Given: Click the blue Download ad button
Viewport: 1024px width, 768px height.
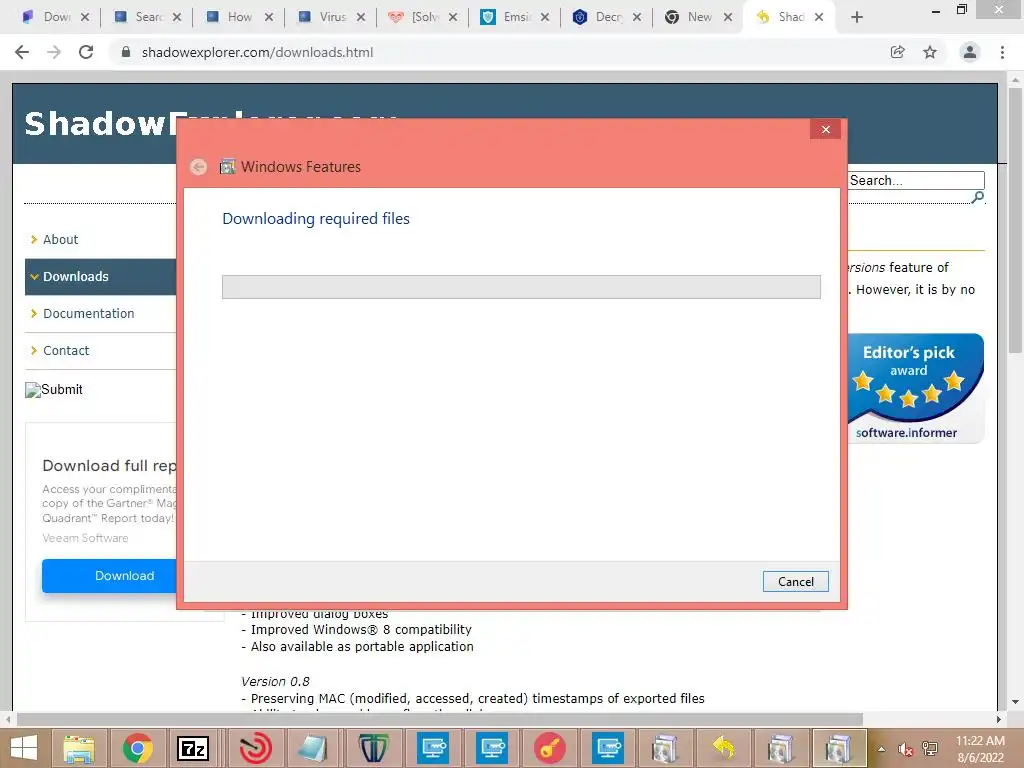Looking at the screenshot, I should (x=109, y=576).
